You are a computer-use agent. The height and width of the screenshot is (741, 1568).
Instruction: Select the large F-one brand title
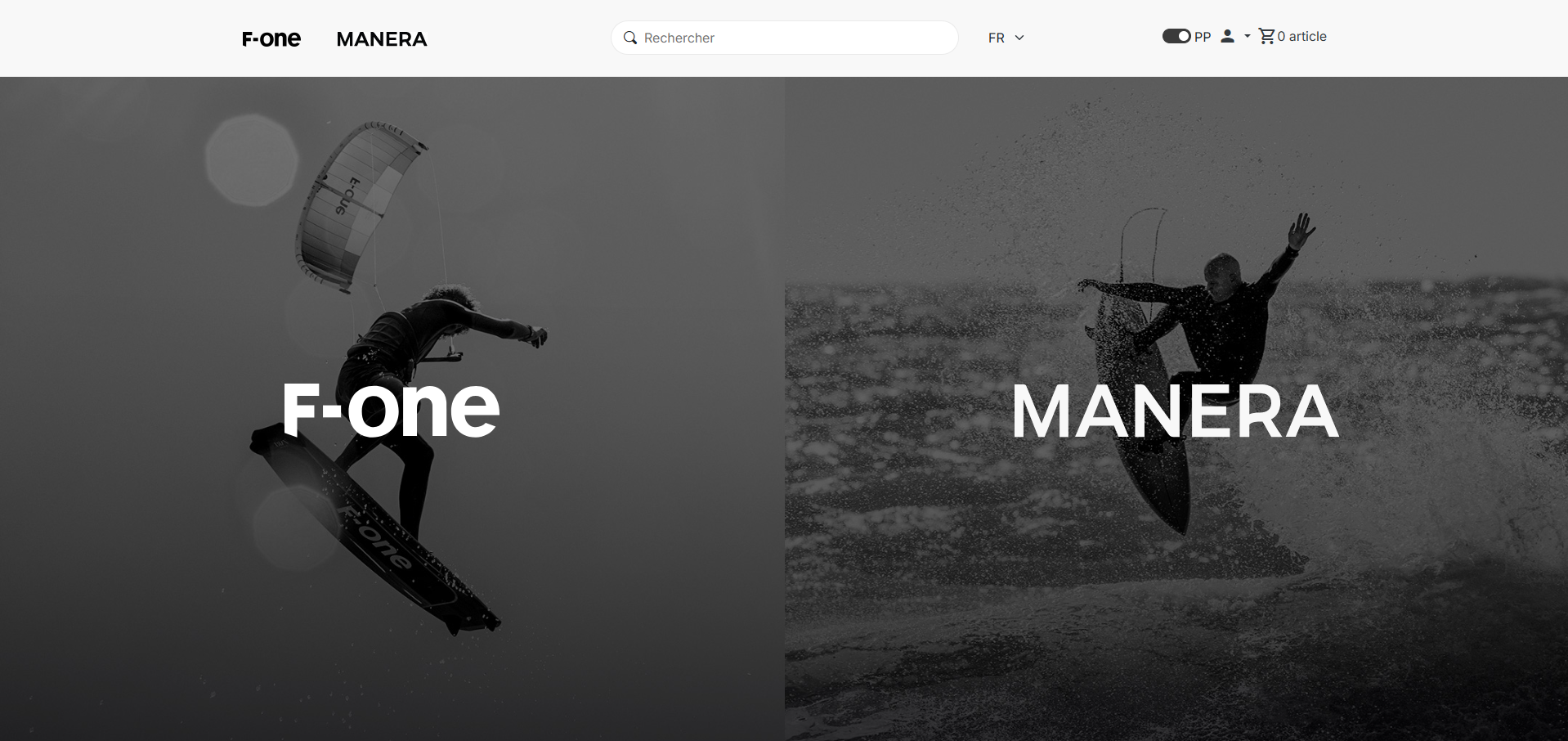click(391, 409)
